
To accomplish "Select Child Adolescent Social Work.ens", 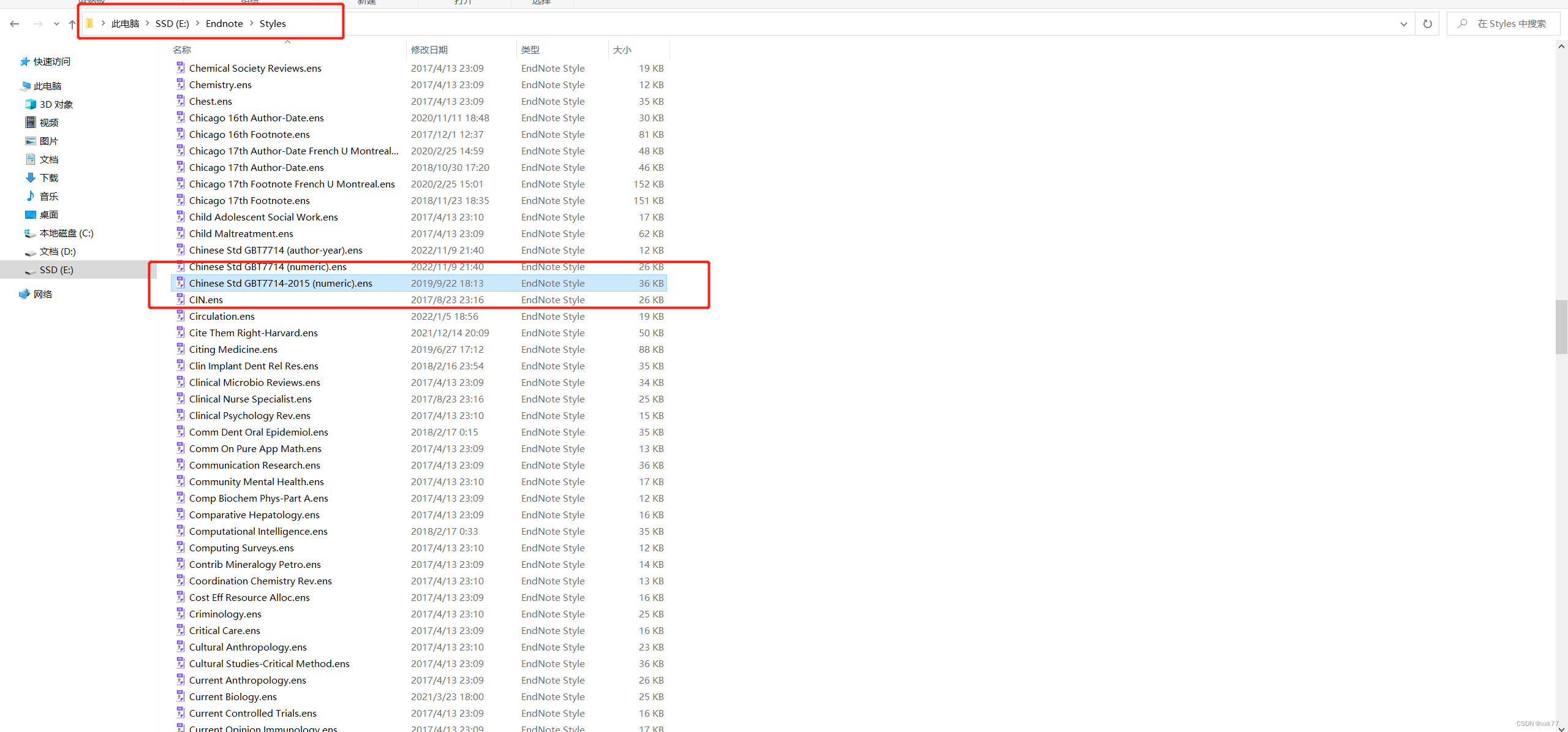I will 263,217.
